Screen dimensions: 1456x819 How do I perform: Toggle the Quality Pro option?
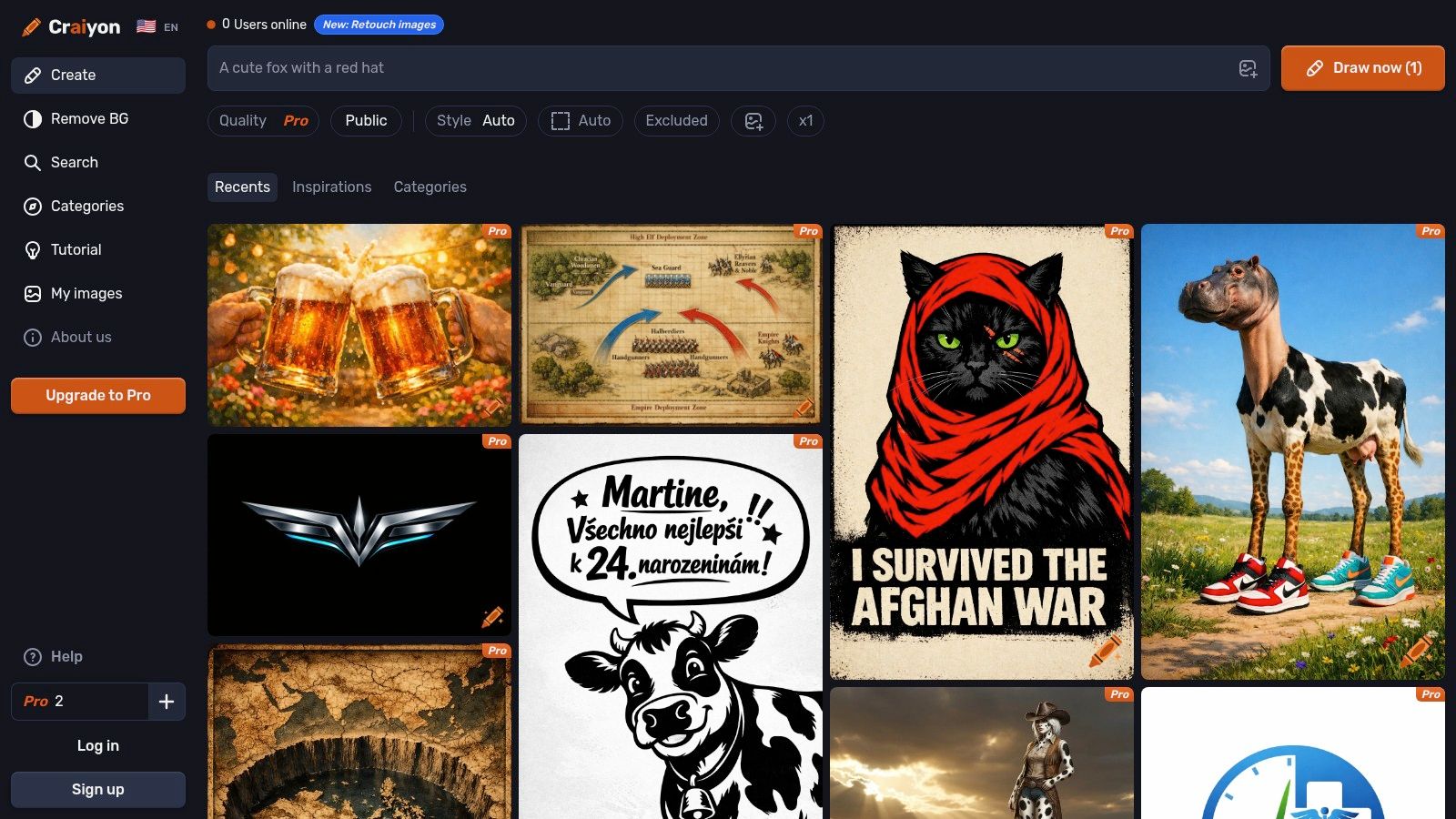pos(263,121)
